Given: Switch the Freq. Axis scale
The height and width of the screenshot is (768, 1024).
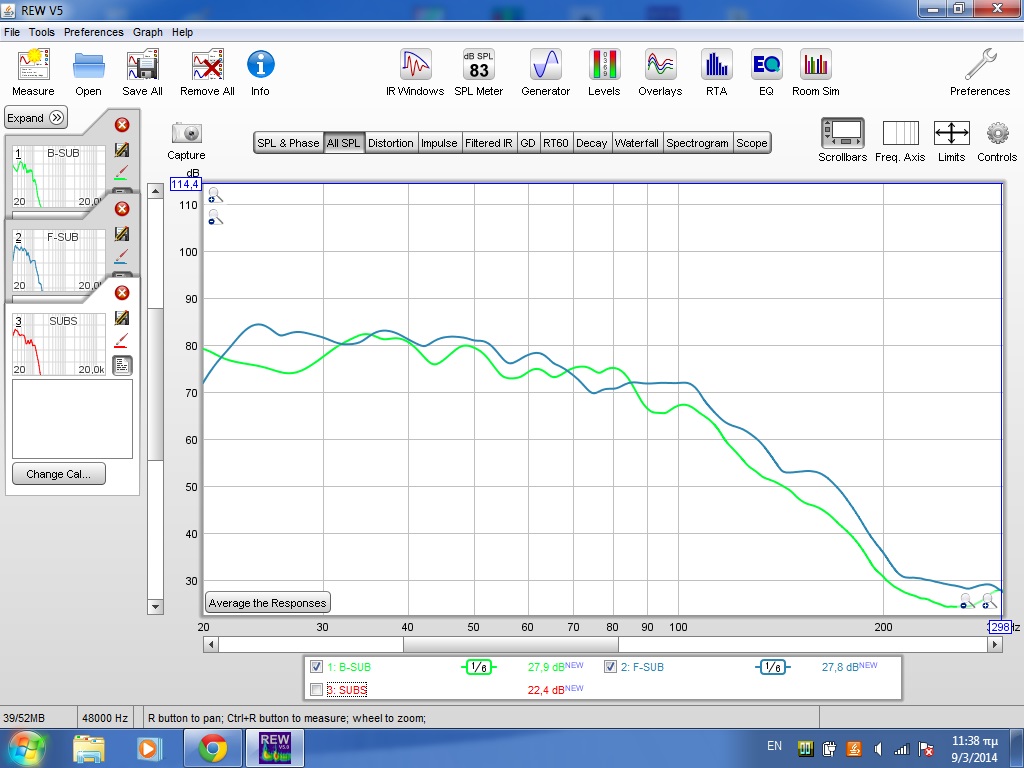Looking at the screenshot, I should (x=900, y=140).
